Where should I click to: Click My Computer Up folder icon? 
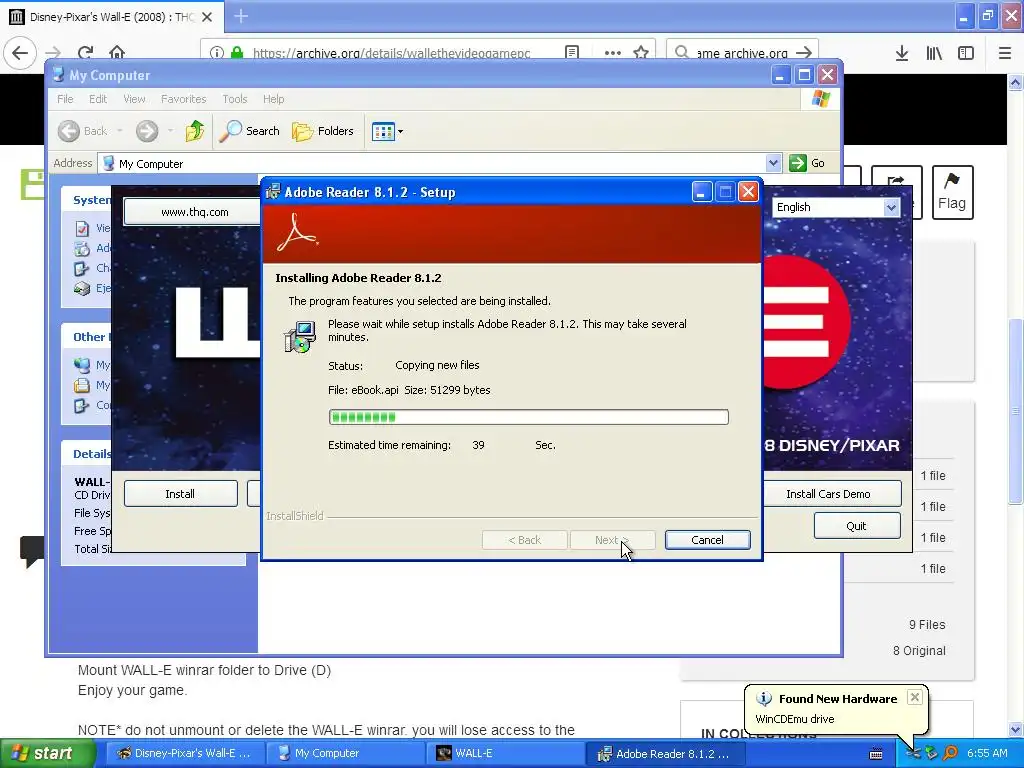click(x=195, y=131)
